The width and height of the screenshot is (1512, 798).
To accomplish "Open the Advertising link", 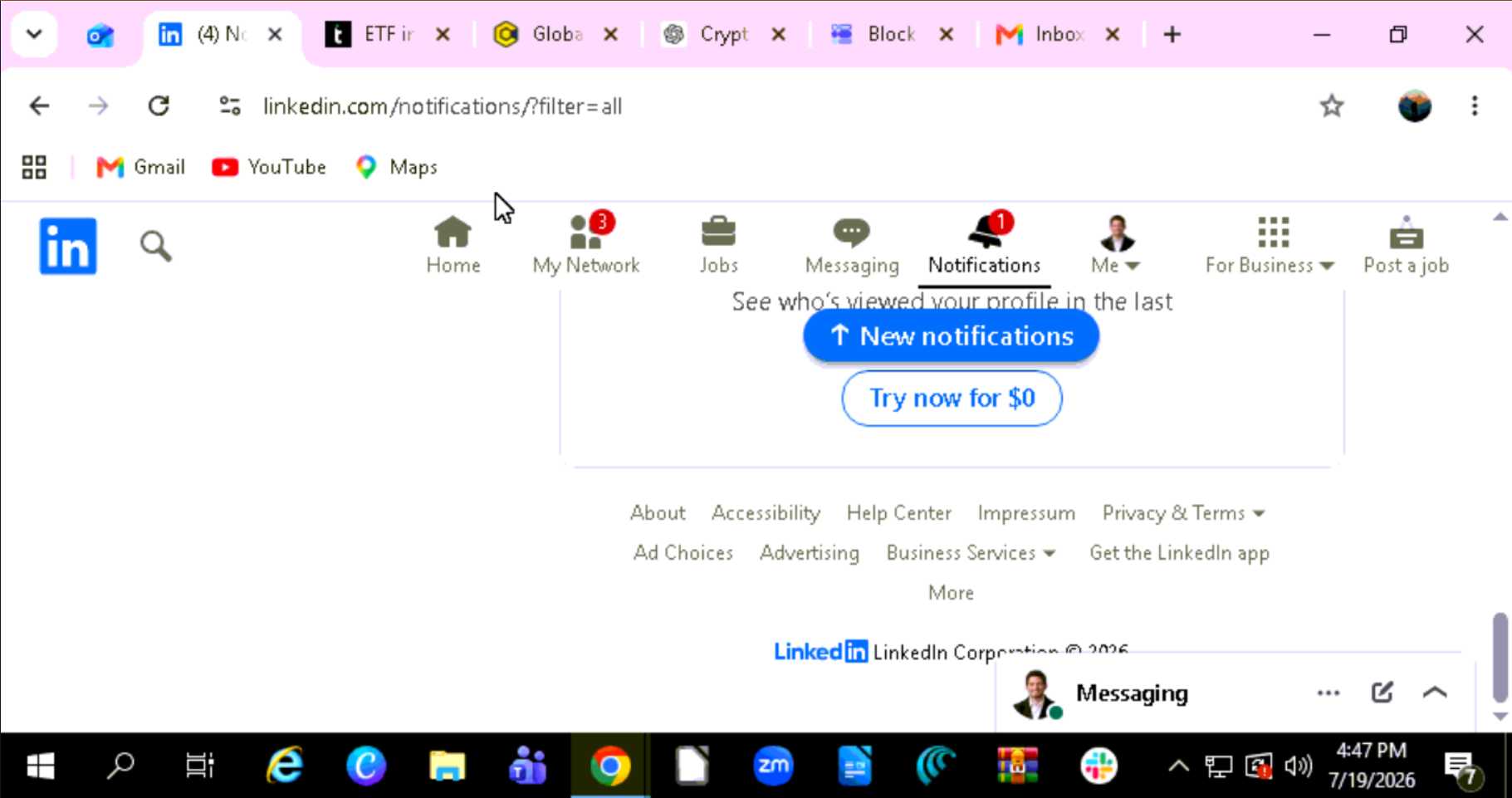I will point(810,553).
